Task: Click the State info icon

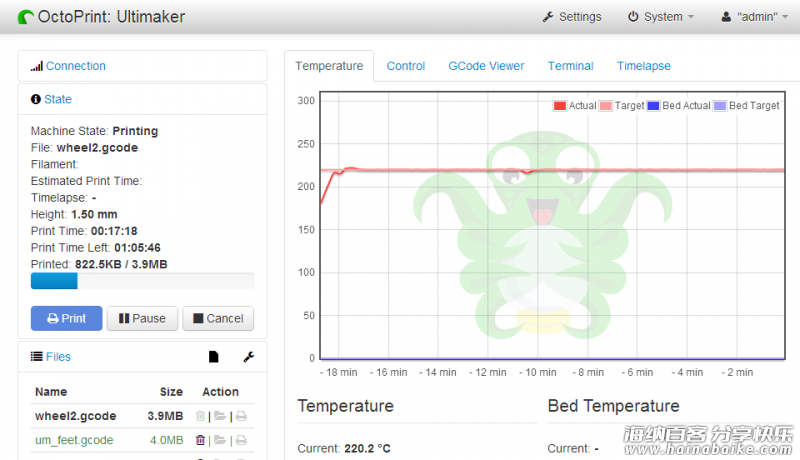Action: 36,99
